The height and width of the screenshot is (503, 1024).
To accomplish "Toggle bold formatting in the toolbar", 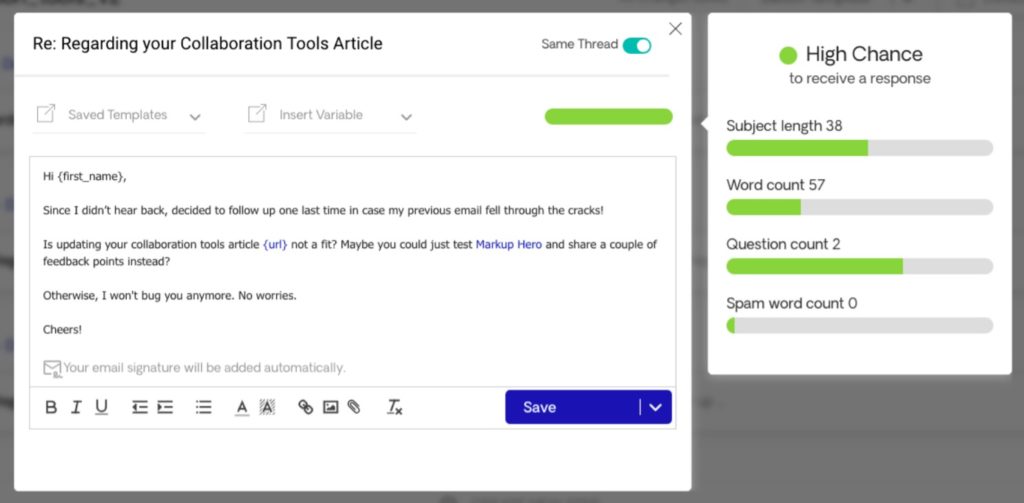I will [x=51, y=407].
